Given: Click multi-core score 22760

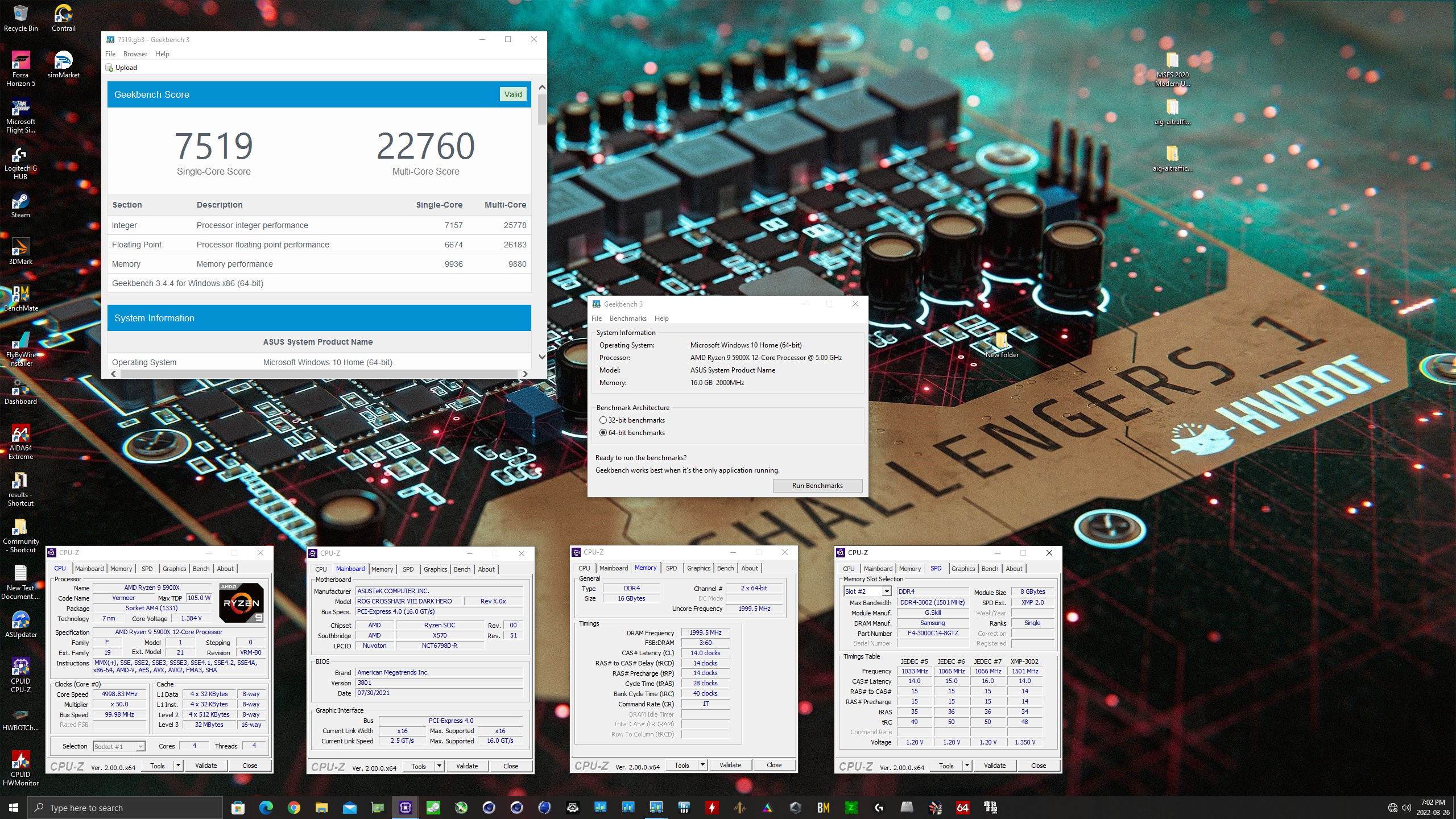Looking at the screenshot, I should (426, 146).
